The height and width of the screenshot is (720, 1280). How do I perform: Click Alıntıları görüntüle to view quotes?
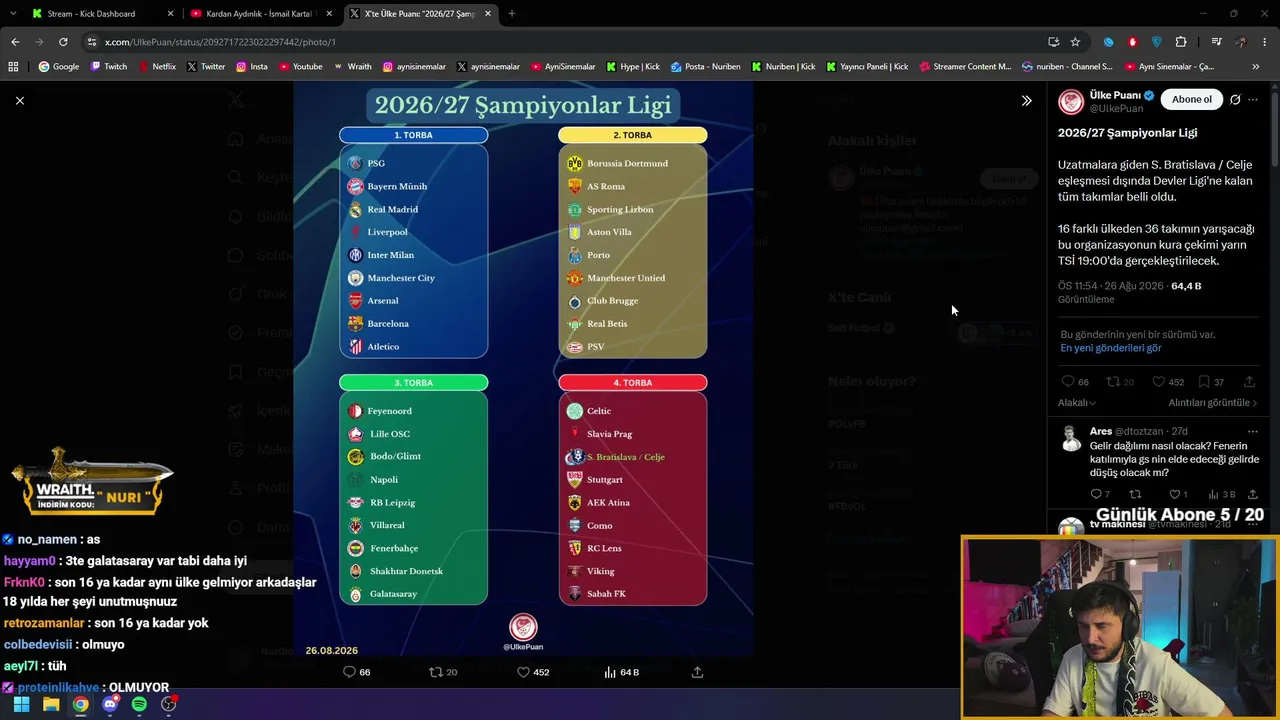(x=1213, y=402)
